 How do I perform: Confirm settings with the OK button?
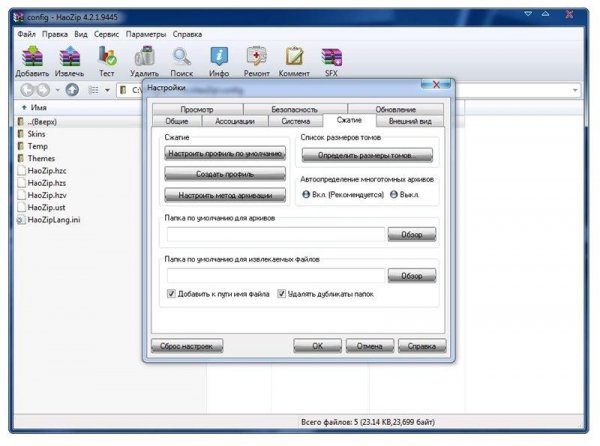pos(317,346)
